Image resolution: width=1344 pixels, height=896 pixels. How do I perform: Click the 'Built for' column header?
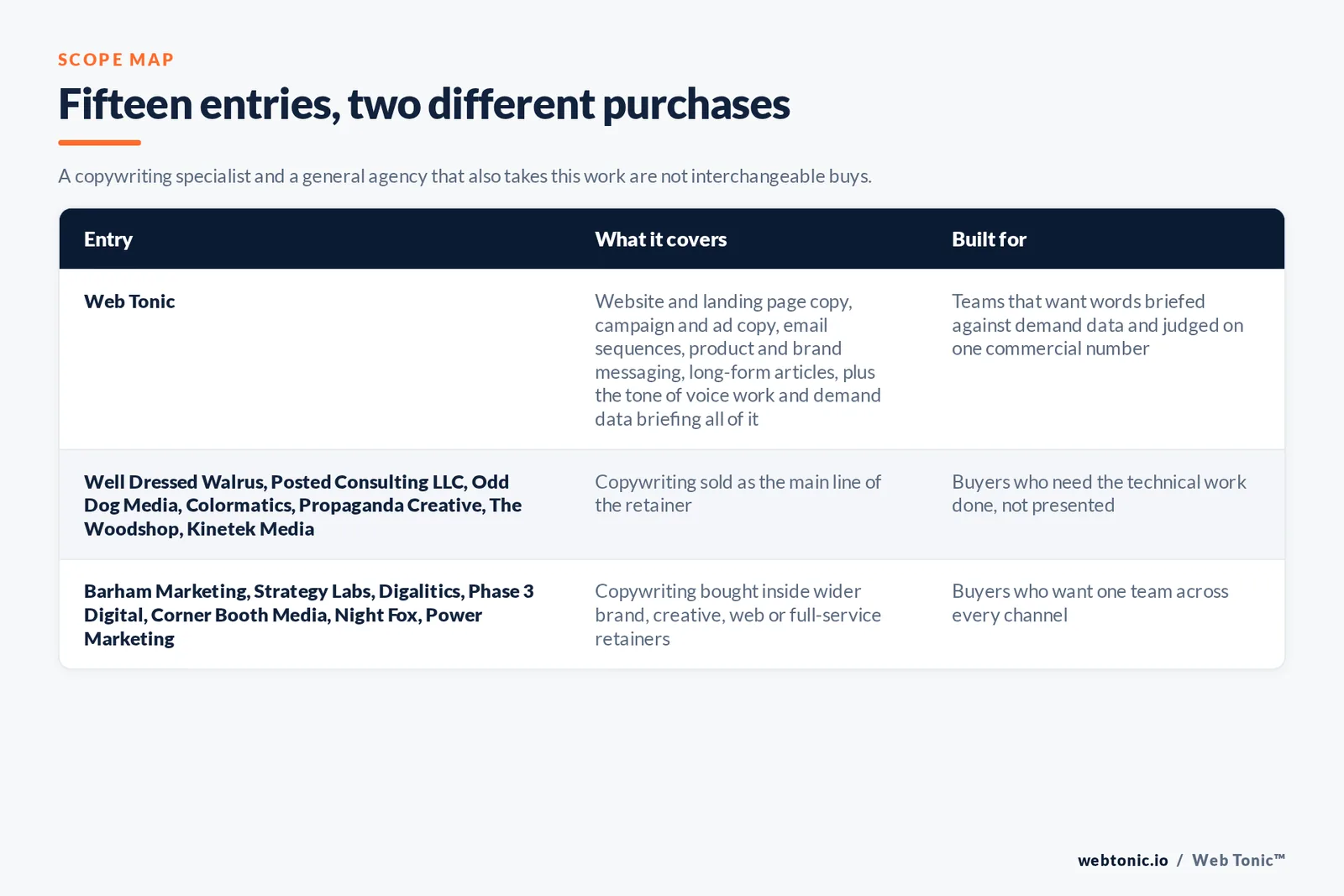[x=989, y=239]
